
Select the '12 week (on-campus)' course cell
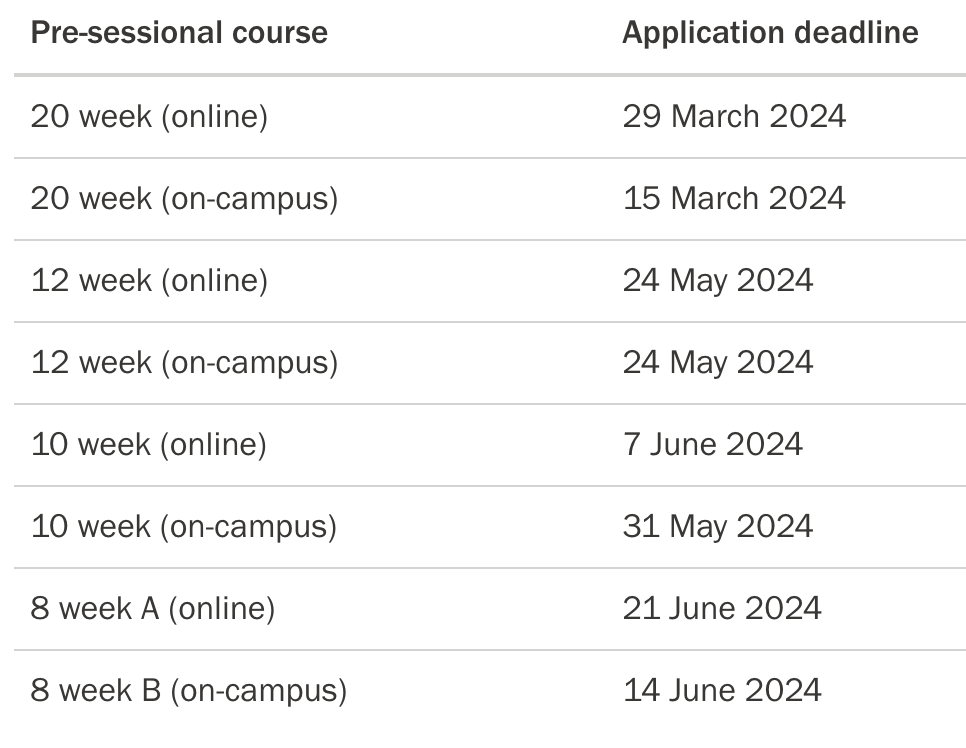184,363
